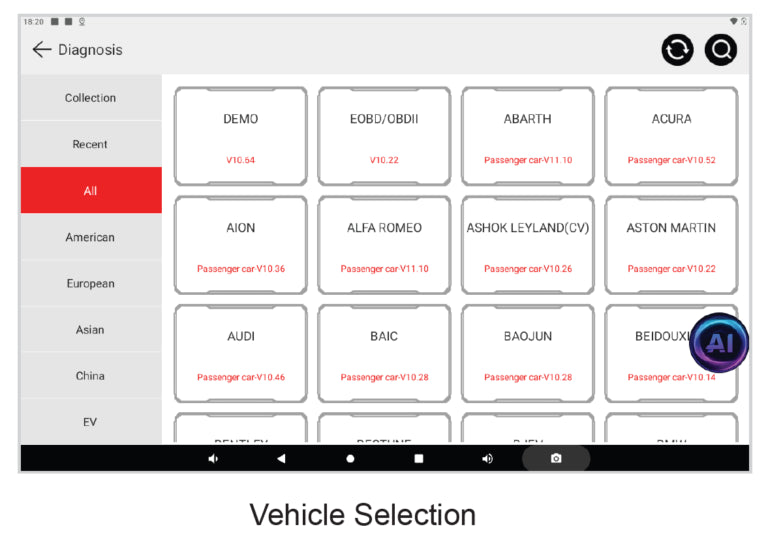Tap the recent apps square icon
The image size is (768, 544).
(418, 459)
